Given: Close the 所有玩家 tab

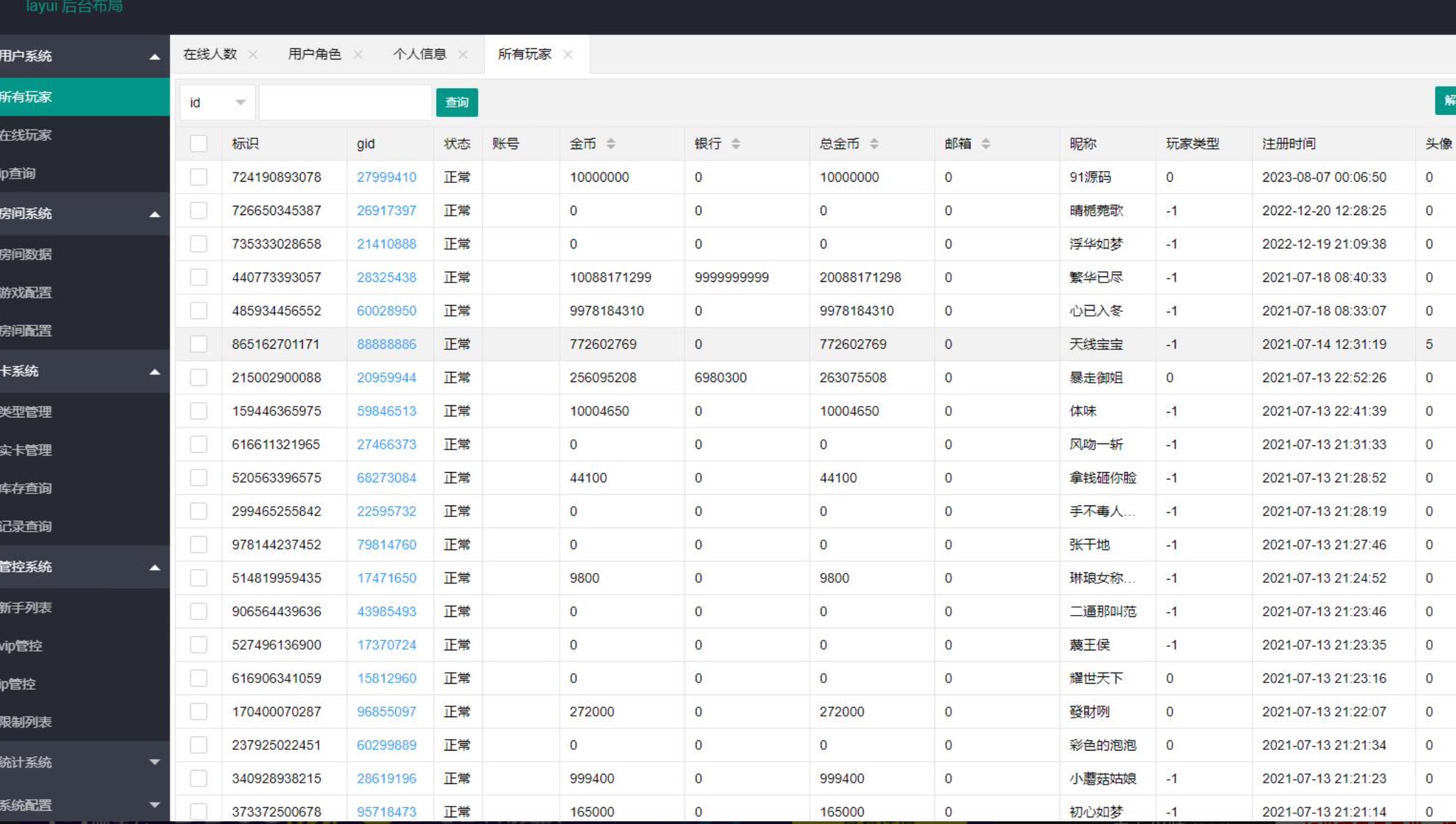Looking at the screenshot, I should tap(568, 55).
